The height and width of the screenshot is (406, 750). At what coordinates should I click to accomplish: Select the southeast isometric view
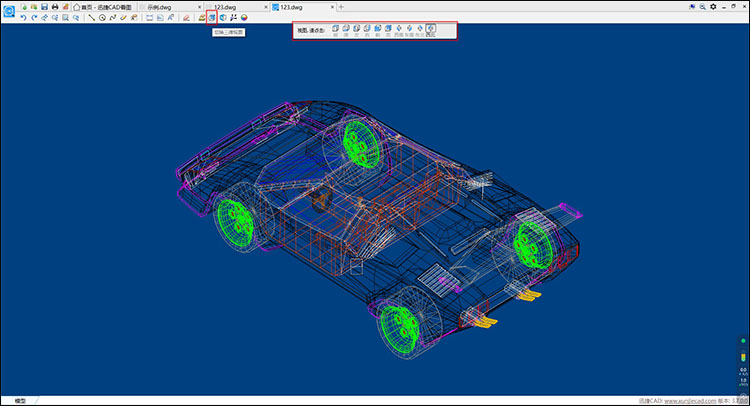409,29
